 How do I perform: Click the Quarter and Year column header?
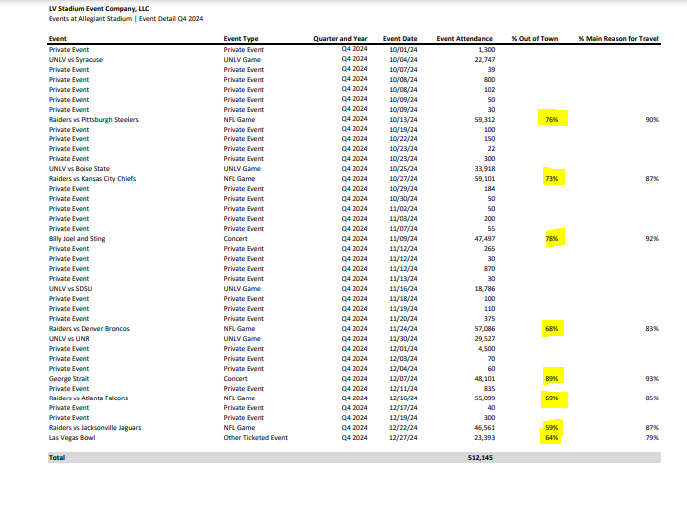342,38
